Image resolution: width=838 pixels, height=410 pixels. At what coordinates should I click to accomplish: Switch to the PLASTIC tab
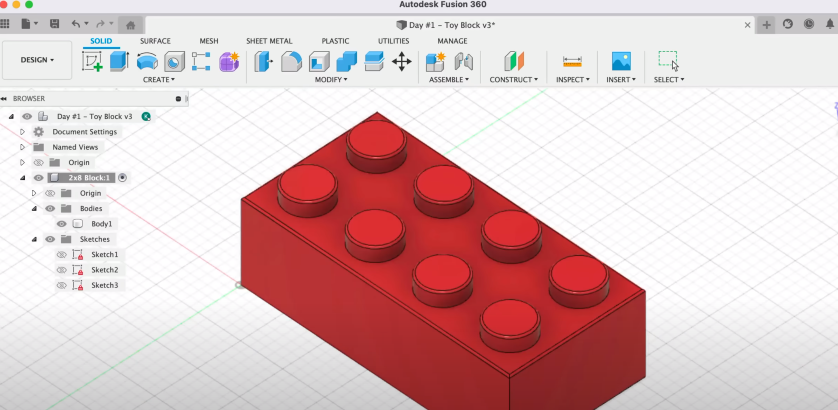(335, 41)
